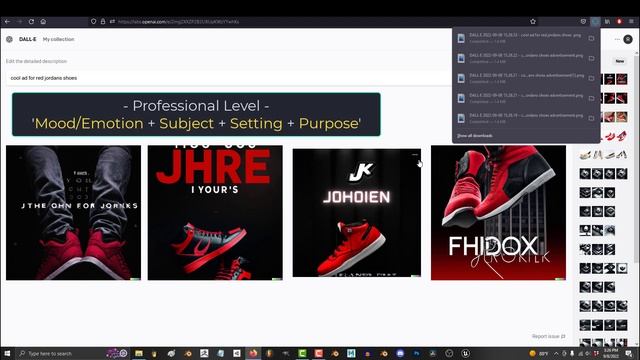
Task: Open the Firefox hamburger application menu
Action: coord(631,21)
